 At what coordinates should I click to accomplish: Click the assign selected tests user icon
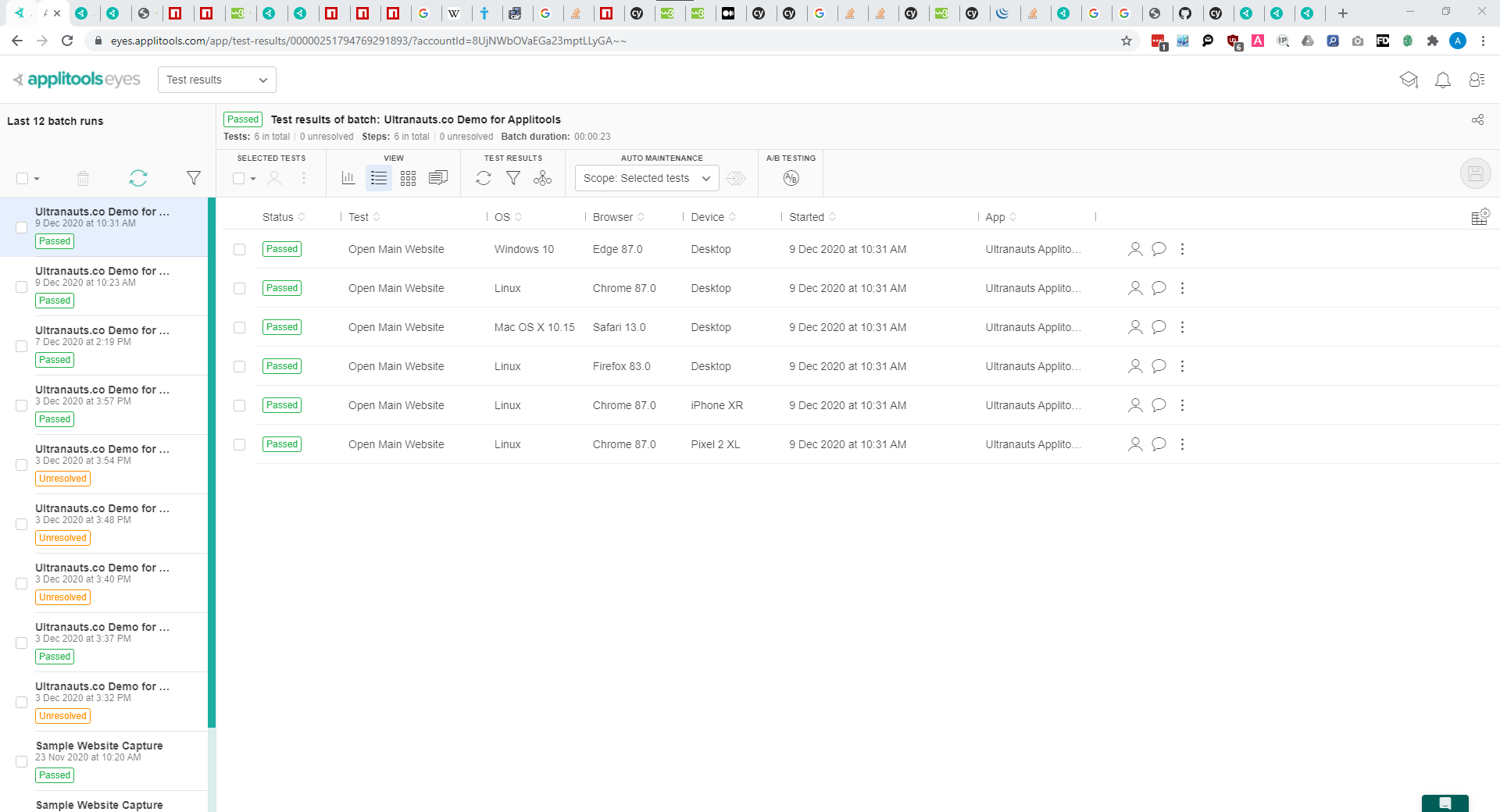[274, 178]
